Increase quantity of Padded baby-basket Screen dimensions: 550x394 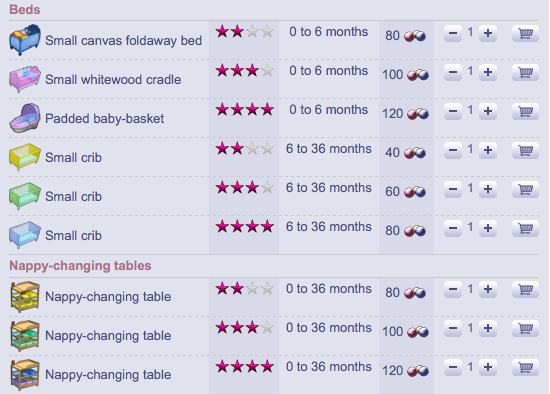(488, 112)
